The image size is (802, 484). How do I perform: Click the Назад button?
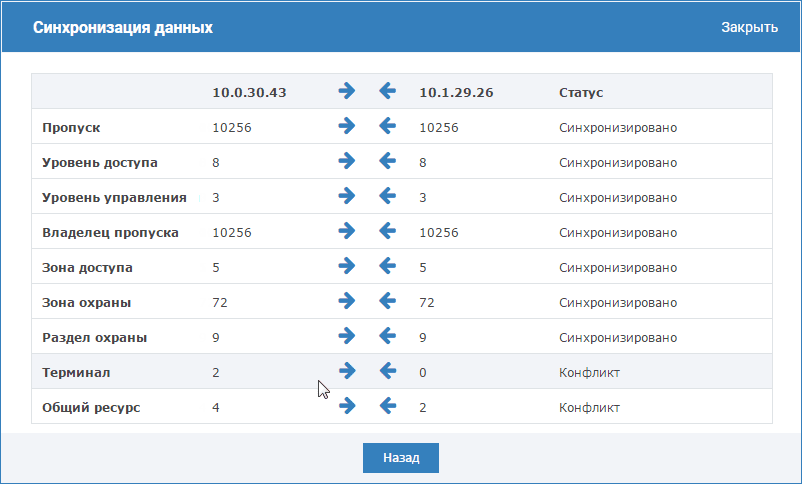coord(401,458)
